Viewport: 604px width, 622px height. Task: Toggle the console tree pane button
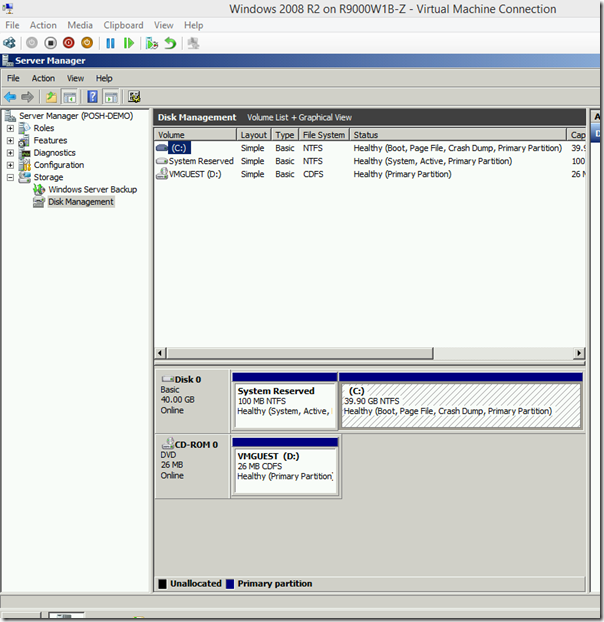click(69, 97)
